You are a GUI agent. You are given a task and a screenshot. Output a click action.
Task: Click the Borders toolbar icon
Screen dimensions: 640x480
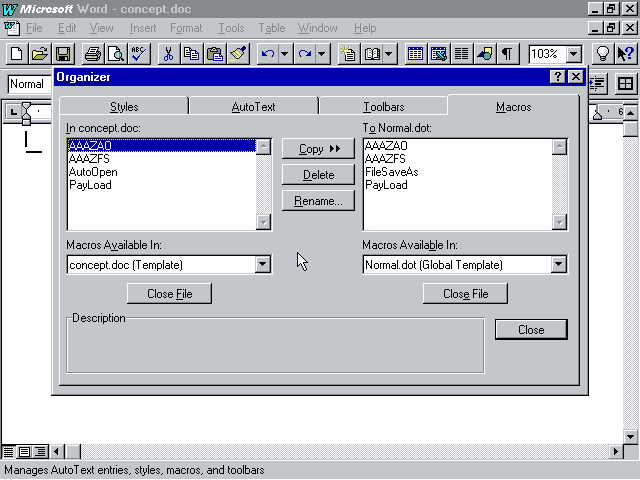(x=625, y=84)
